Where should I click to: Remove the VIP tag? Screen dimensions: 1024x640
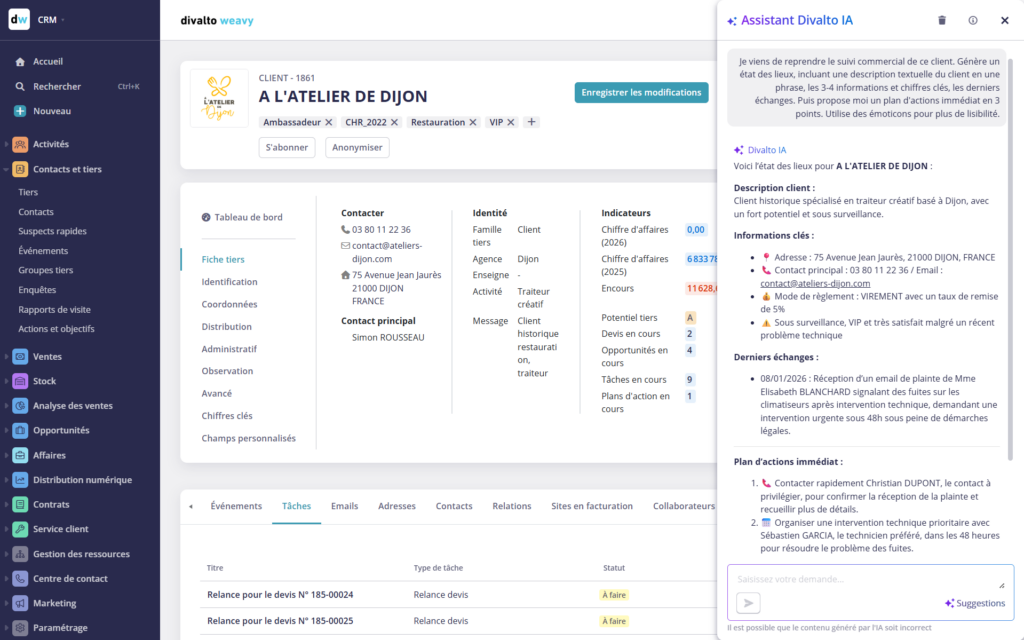point(511,122)
